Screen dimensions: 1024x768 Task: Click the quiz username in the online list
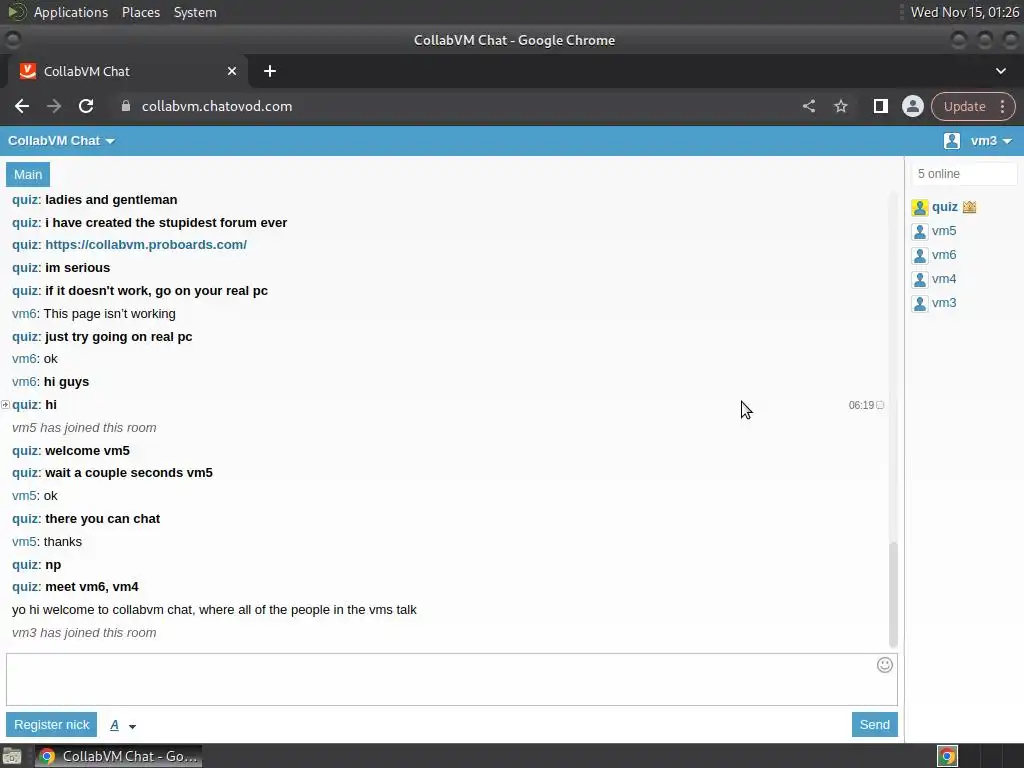[x=944, y=207]
